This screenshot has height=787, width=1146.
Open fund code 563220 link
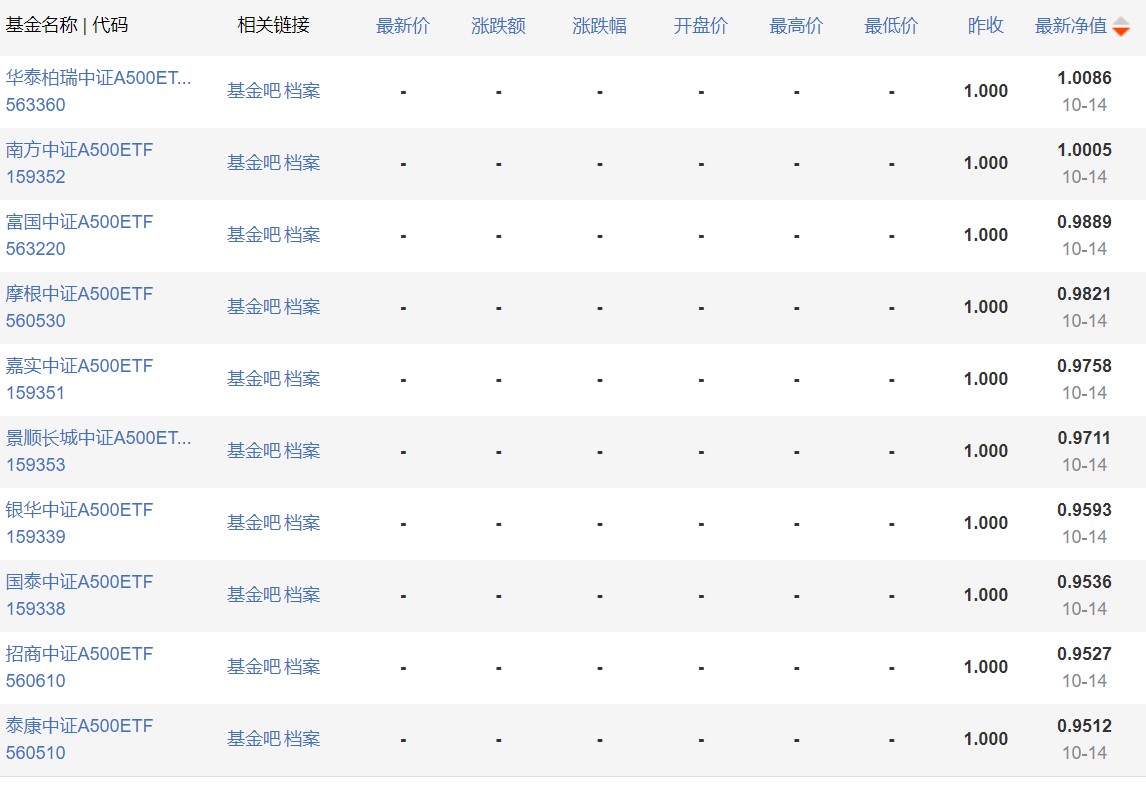36,248
